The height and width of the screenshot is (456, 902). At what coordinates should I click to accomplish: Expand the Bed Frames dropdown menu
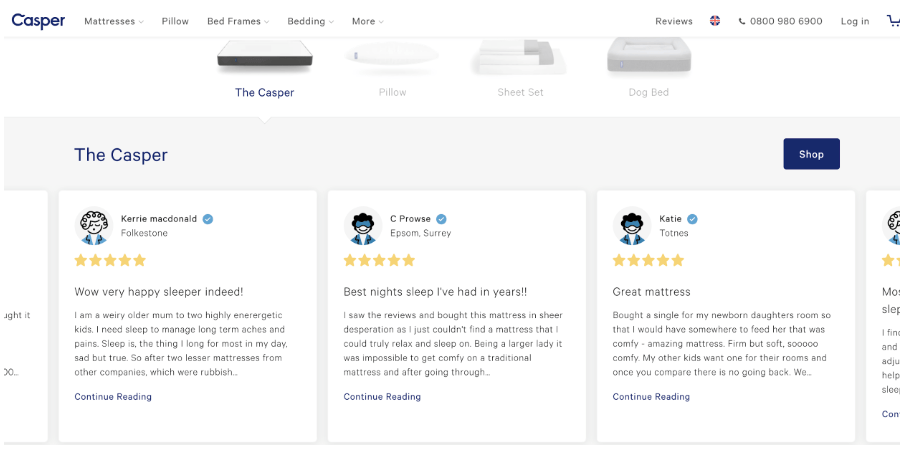[x=238, y=21]
